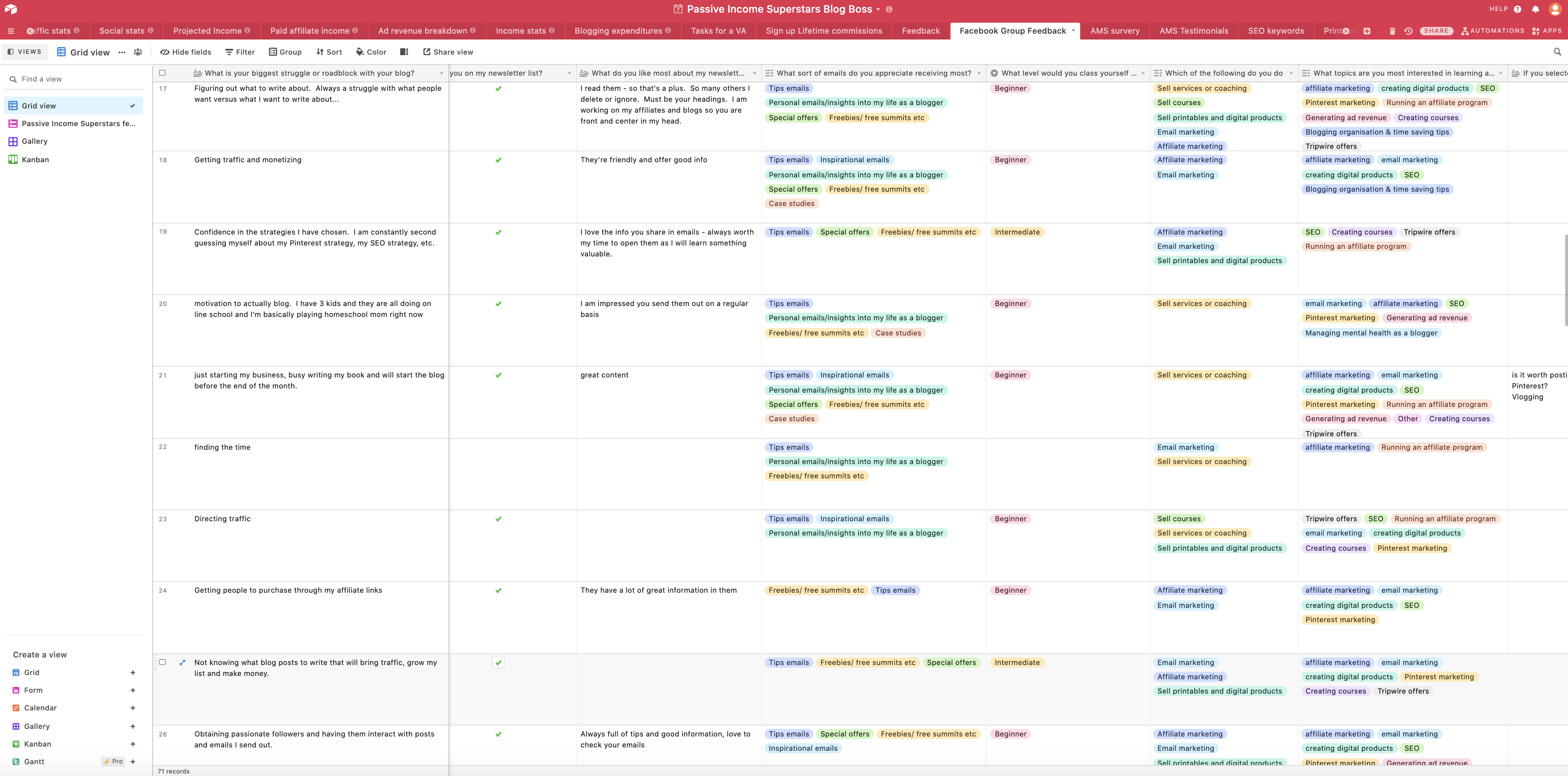The image size is (1568, 776).
Task: Open the Airtable home via logo icon
Action: click(x=11, y=9)
